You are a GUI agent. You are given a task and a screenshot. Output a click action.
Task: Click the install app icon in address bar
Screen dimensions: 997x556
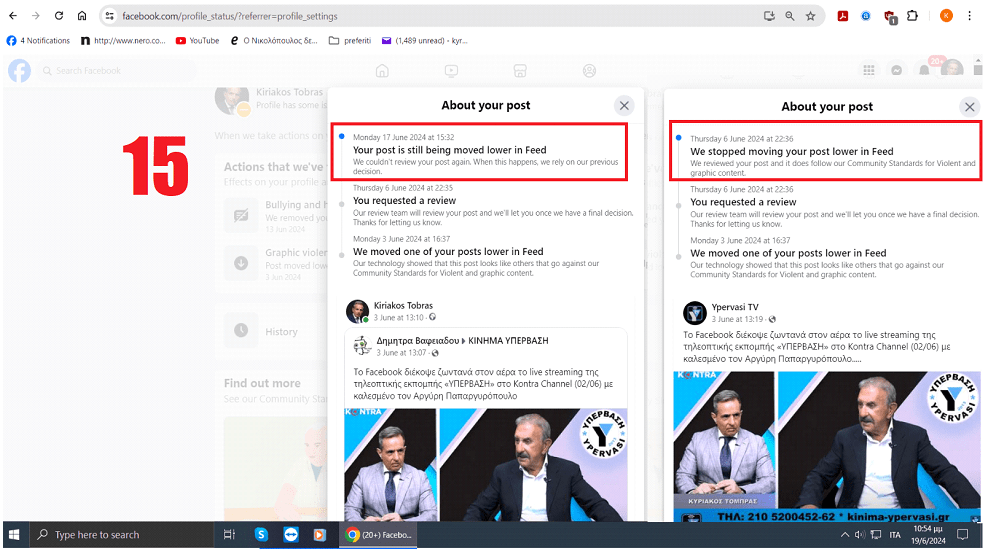(x=769, y=16)
